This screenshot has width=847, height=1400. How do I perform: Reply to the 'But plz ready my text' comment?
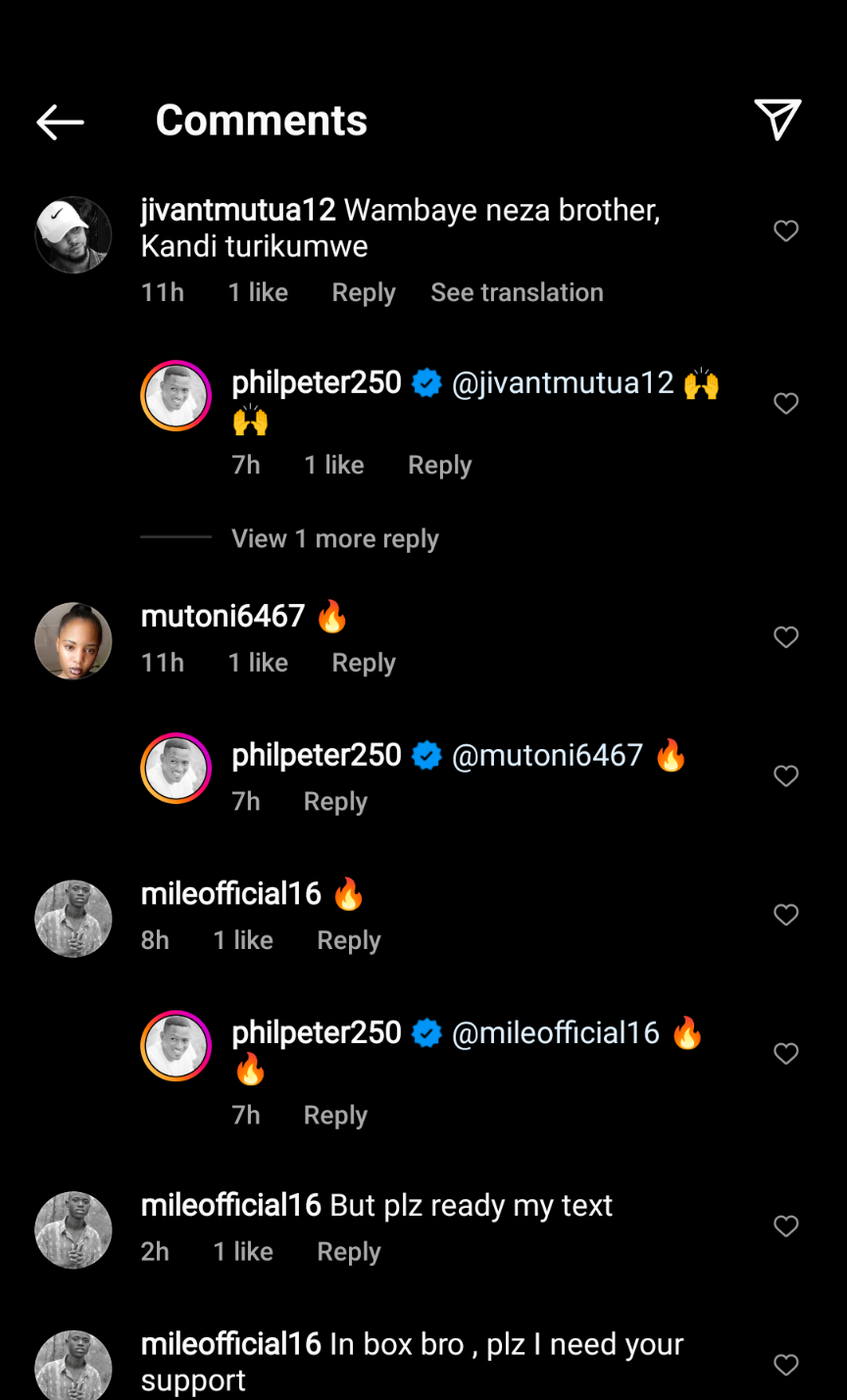tap(348, 1252)
